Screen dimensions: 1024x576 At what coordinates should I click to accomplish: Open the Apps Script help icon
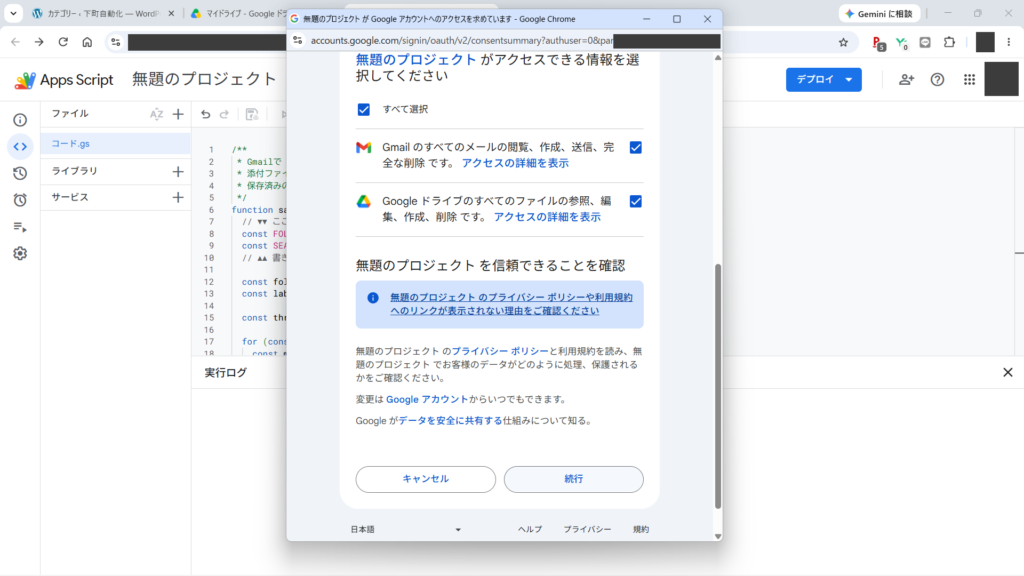click(x=937, y=80)
